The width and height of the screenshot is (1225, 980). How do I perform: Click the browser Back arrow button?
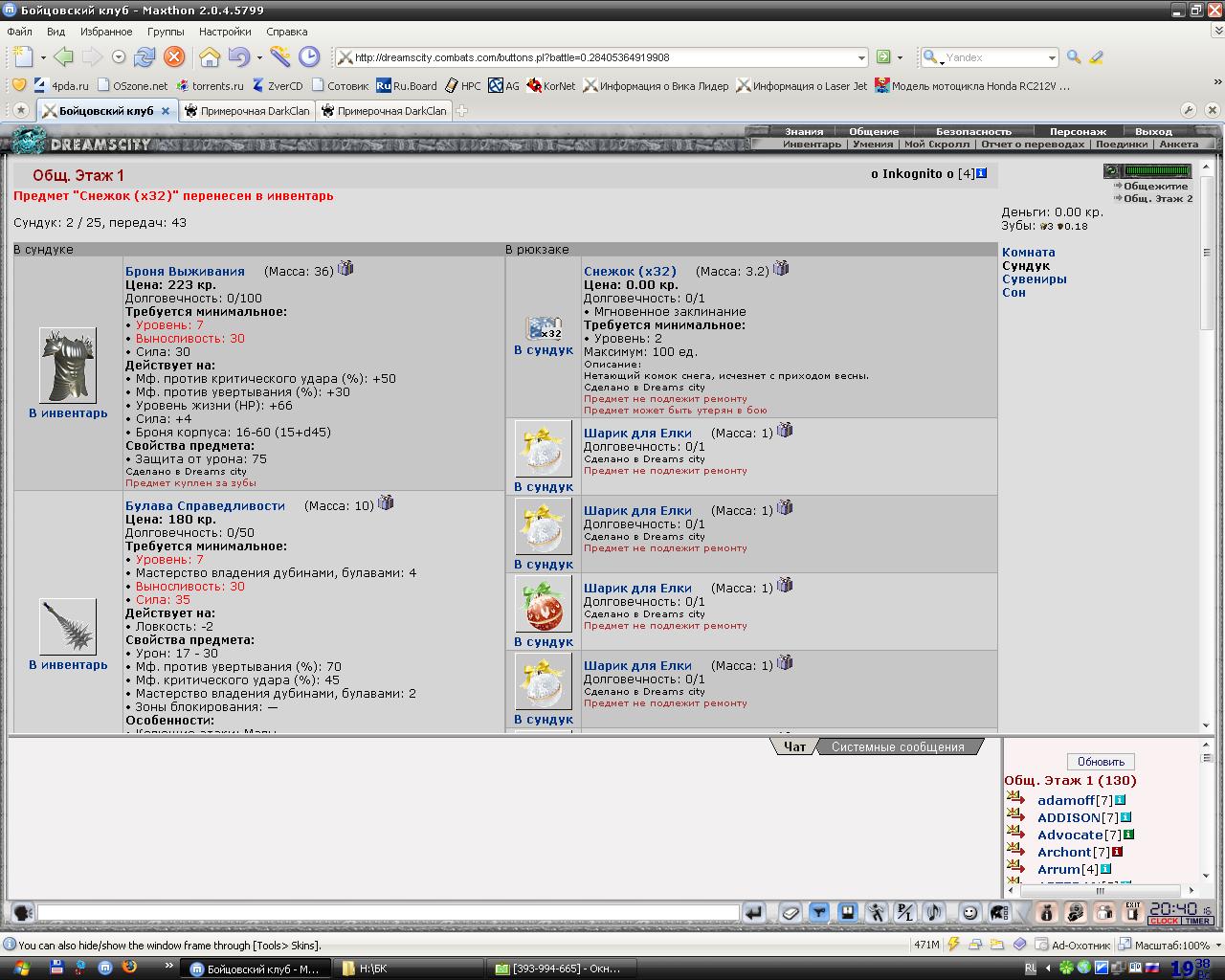(63, 57)
